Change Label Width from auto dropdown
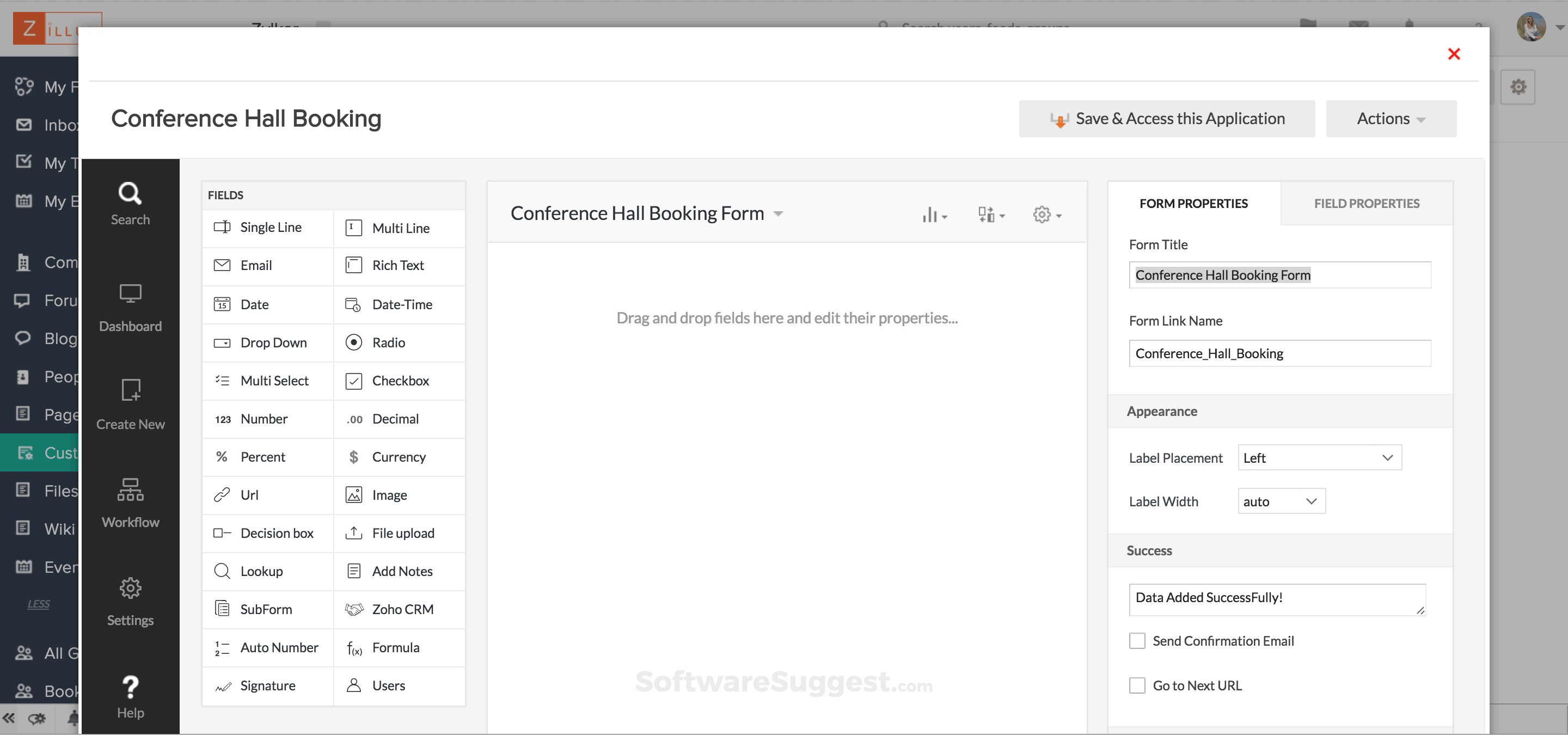The height and width of the screenshot is (735, 1568). pos(1281,501)
